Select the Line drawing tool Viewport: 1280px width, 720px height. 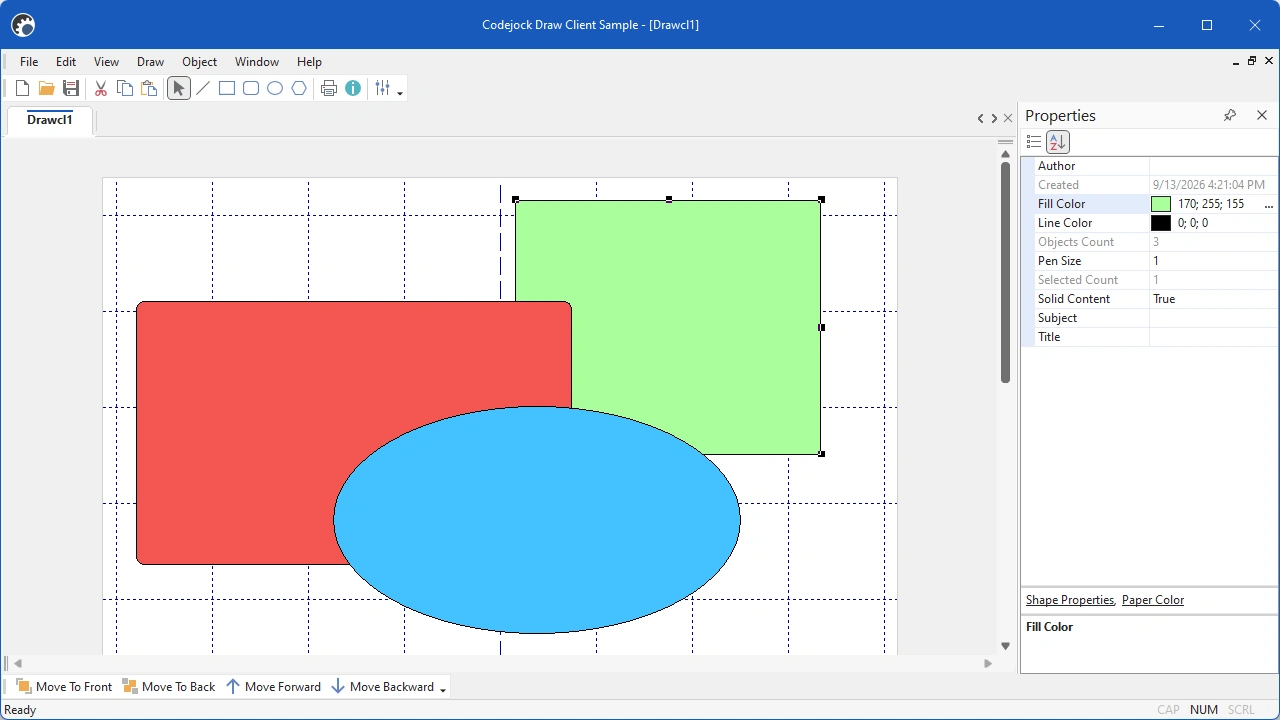(x=203, y=89)
